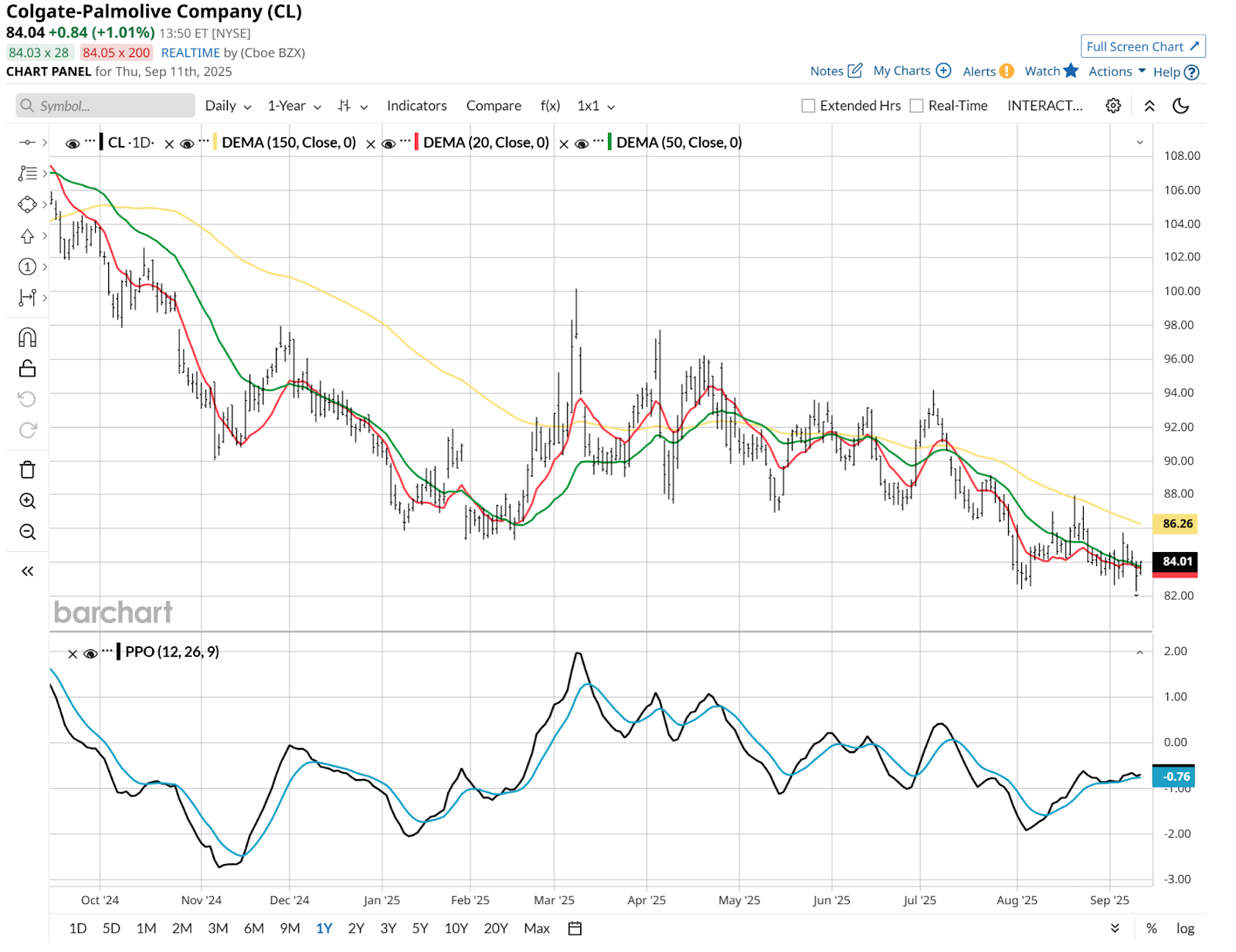The image size is (1236, 952).
Task: Collapse the chart header with up chevrons
Action: 1149,106
